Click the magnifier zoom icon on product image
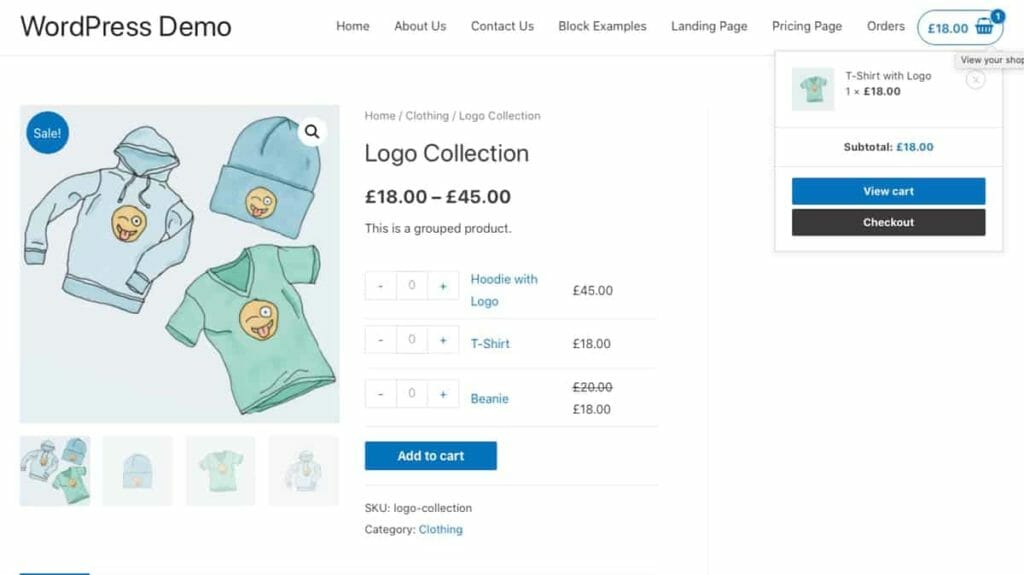This screenshot has width=1024, height=575. point(312,131)
